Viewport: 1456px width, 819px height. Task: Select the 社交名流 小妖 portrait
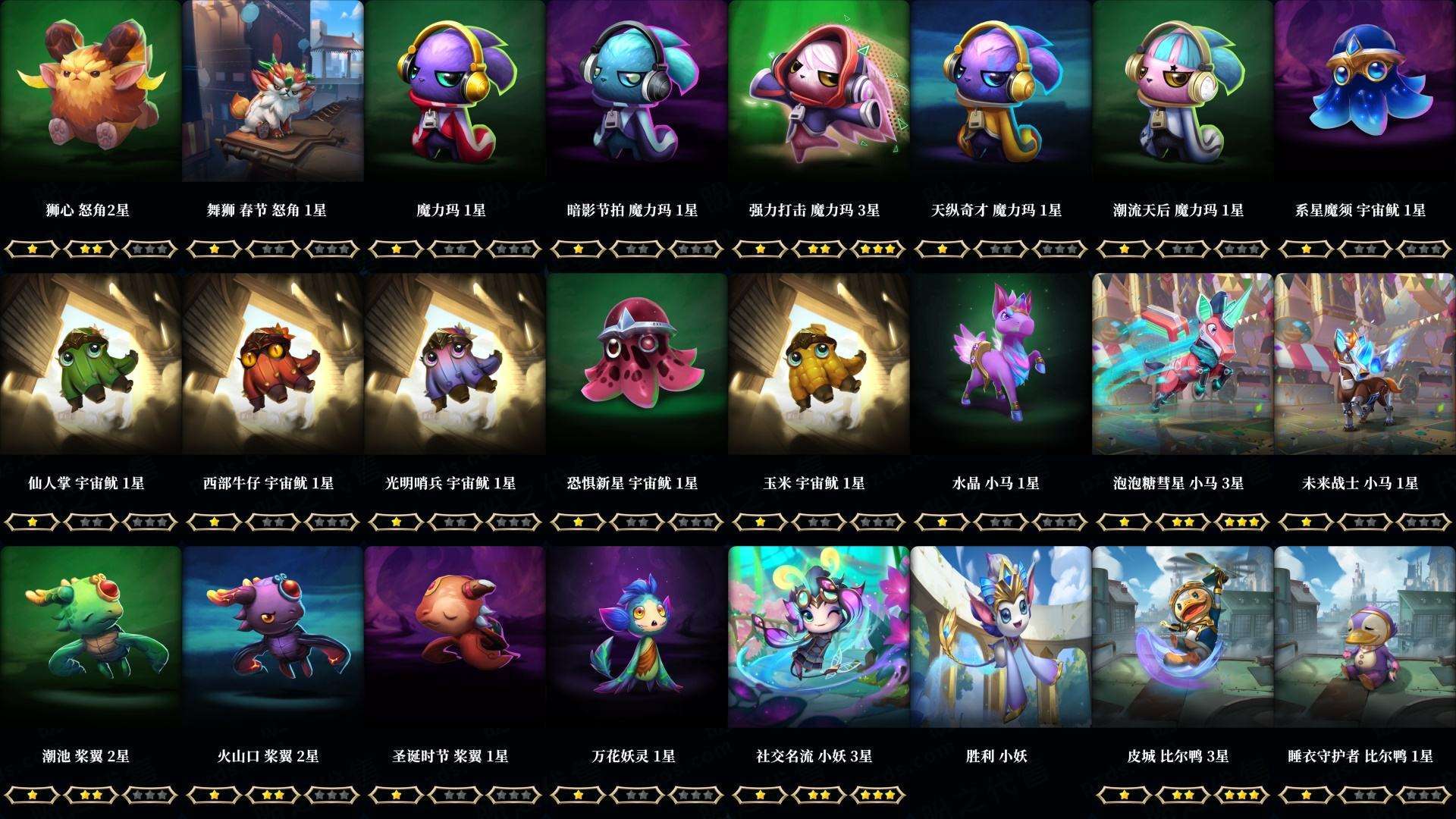[x=819, y=637]
